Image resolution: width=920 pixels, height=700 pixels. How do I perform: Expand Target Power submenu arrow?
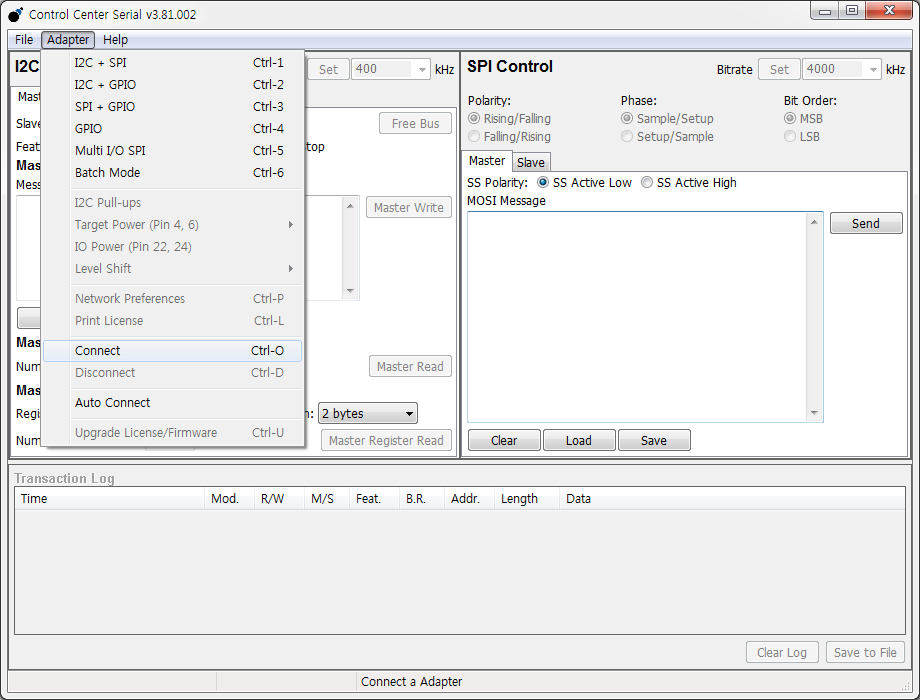pyautogui.click(x=290, y=225)
